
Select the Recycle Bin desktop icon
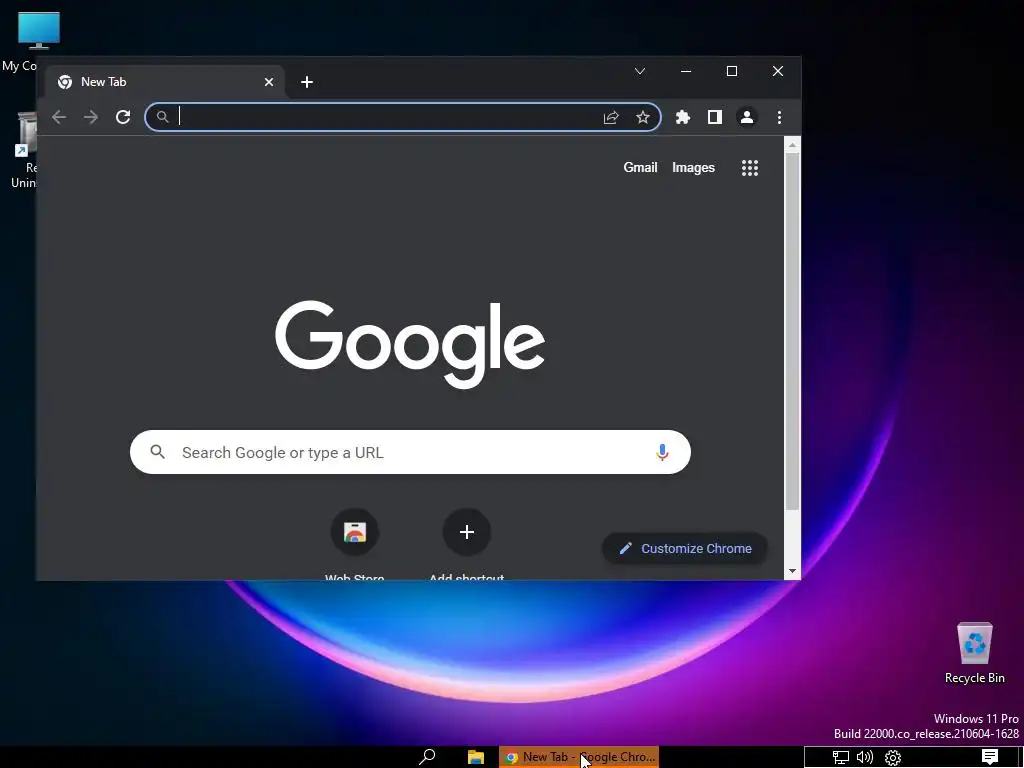coord(974,653)
